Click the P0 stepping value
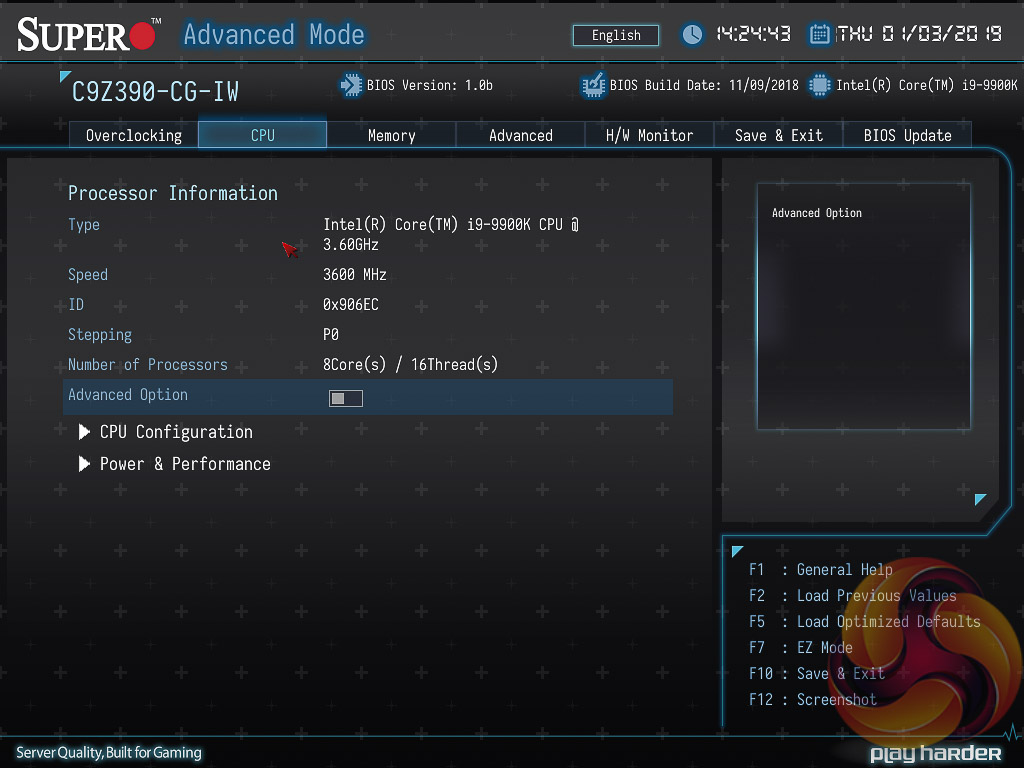This screenshot has height=768, width=1024. (x=330, y=334)
